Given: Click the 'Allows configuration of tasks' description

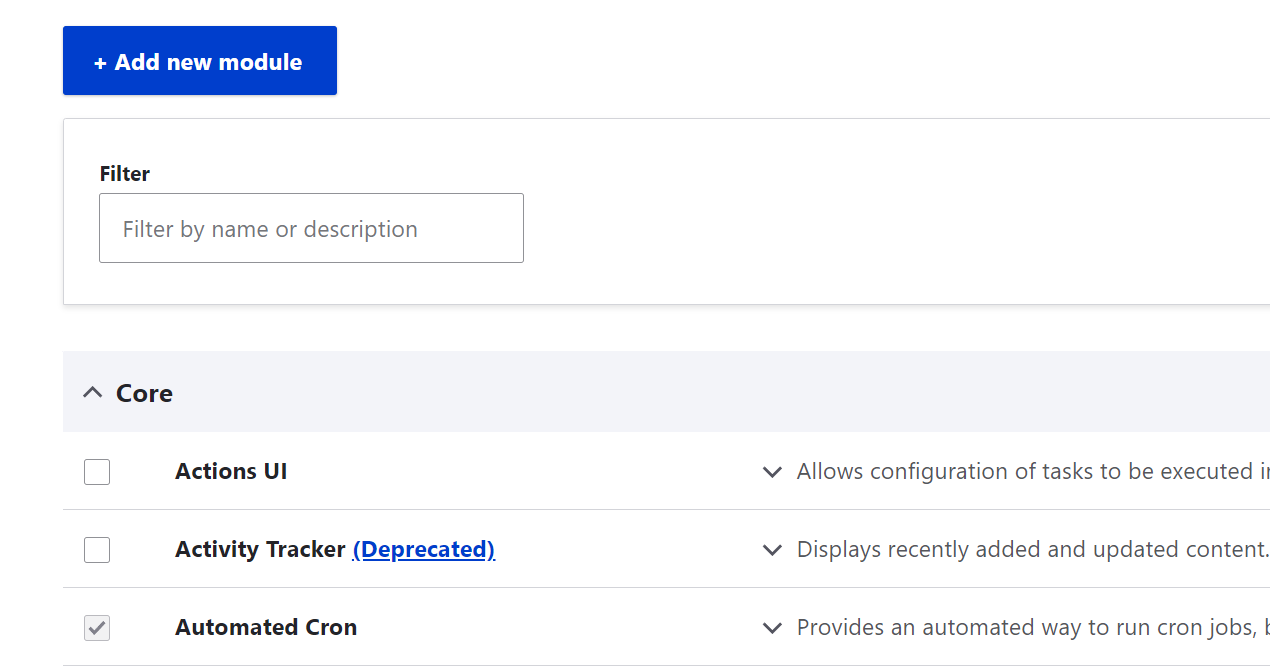Looking at the screenshot, I should pos(1033,471).
